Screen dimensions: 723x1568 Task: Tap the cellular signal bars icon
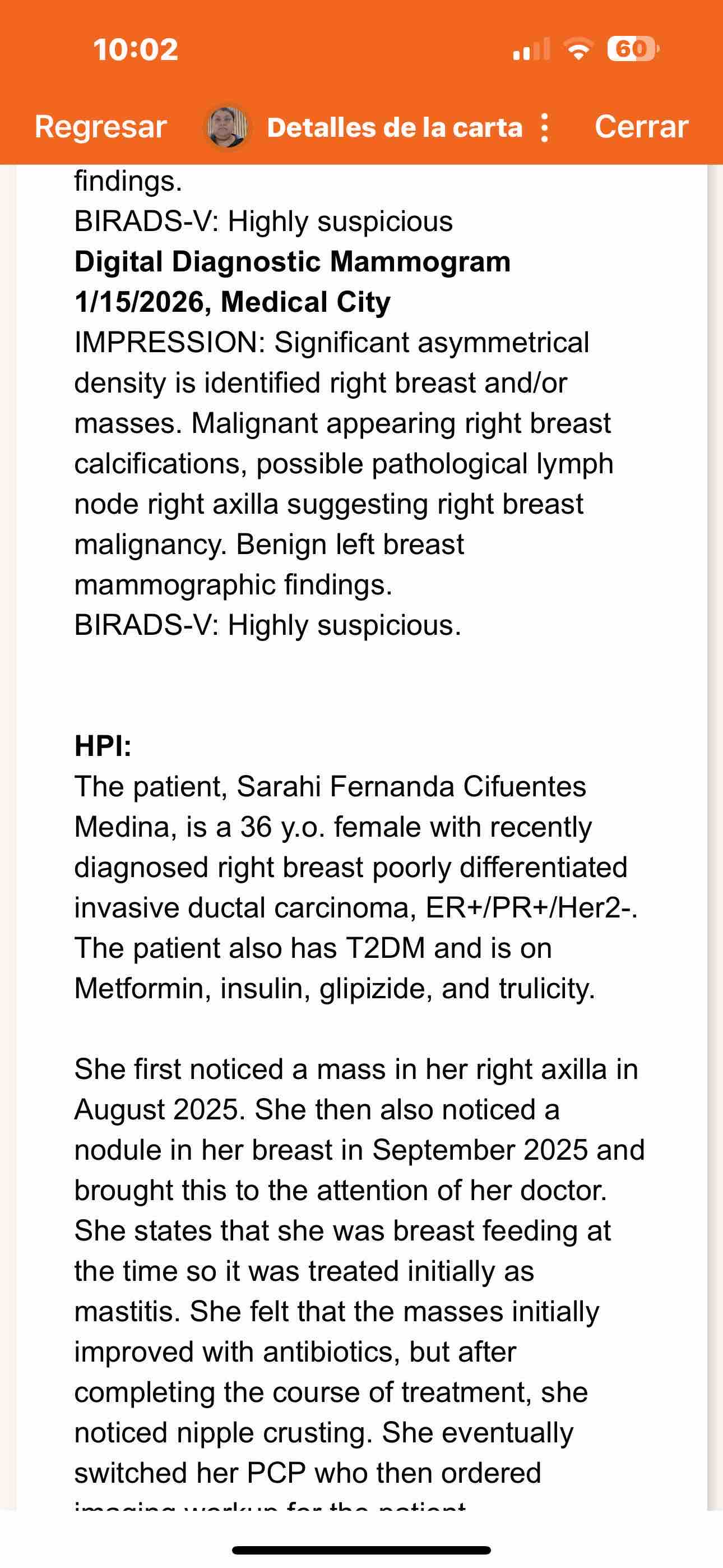(531, 49)
